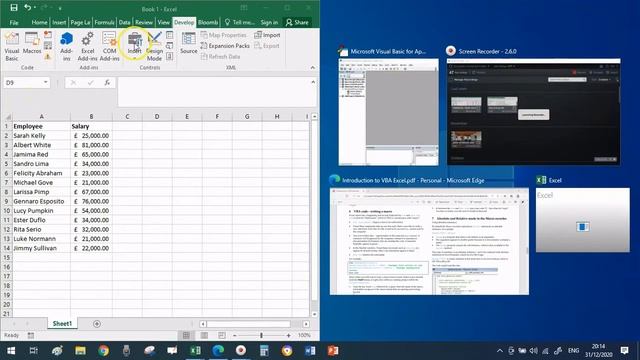Click the Task View taskbar icon
The image size is (640, 360).
pos(34,351)
